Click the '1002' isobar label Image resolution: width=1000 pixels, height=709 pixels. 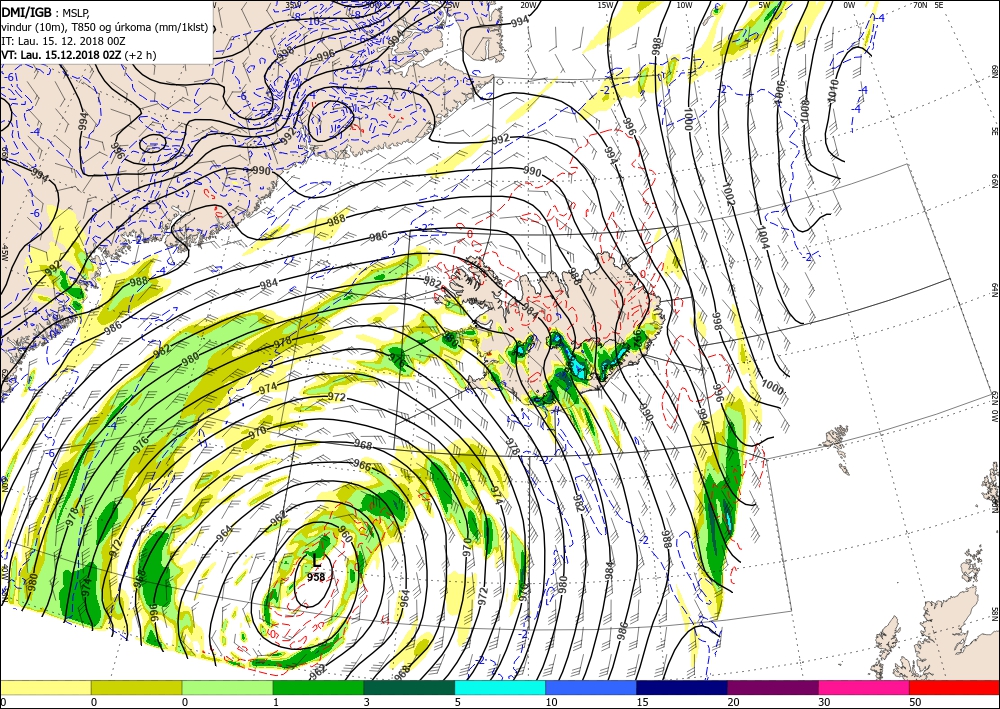(x=729, y=194)
